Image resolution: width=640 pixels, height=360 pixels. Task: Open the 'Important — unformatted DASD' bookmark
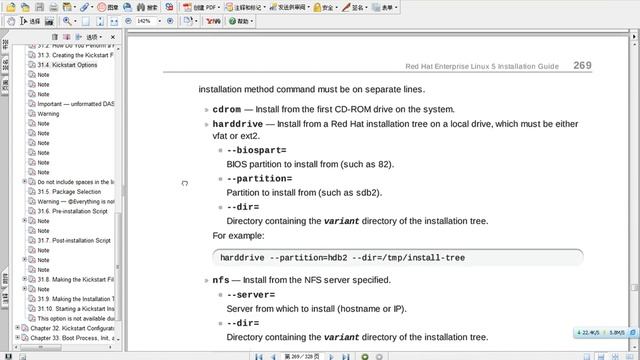(x=76, y=104)
